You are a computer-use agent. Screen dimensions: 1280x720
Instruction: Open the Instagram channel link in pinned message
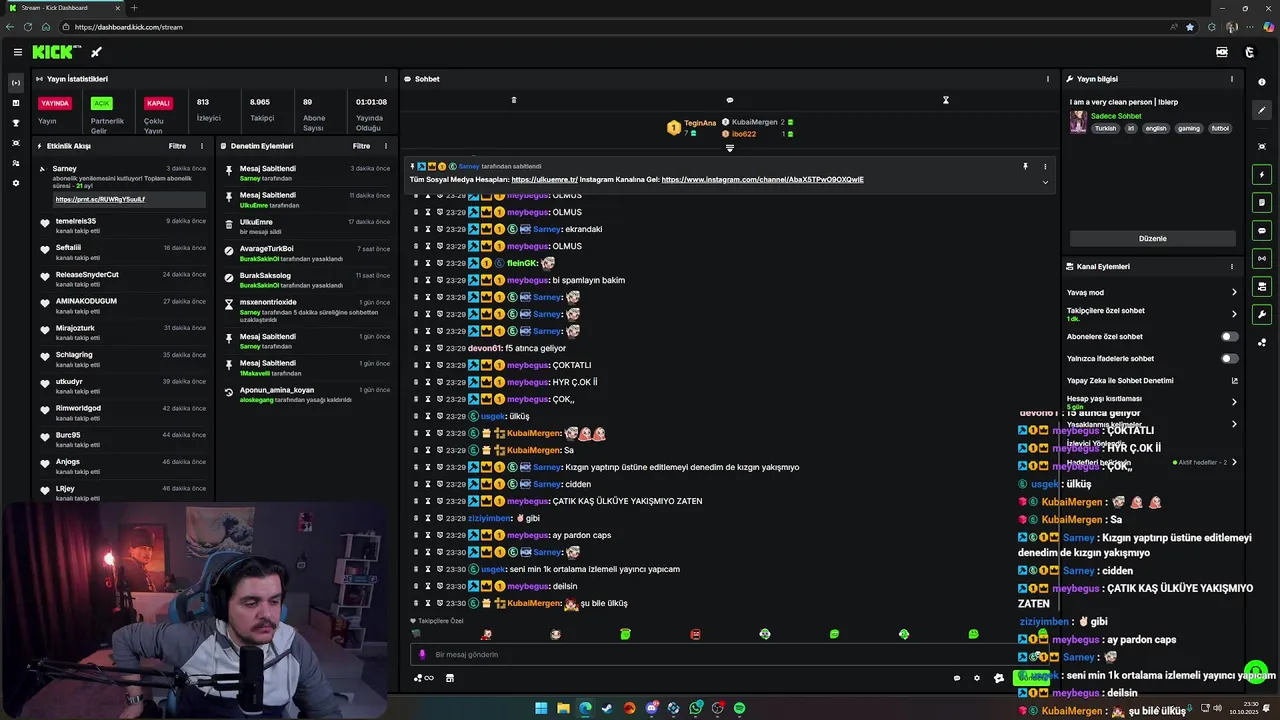coord(762,180)
